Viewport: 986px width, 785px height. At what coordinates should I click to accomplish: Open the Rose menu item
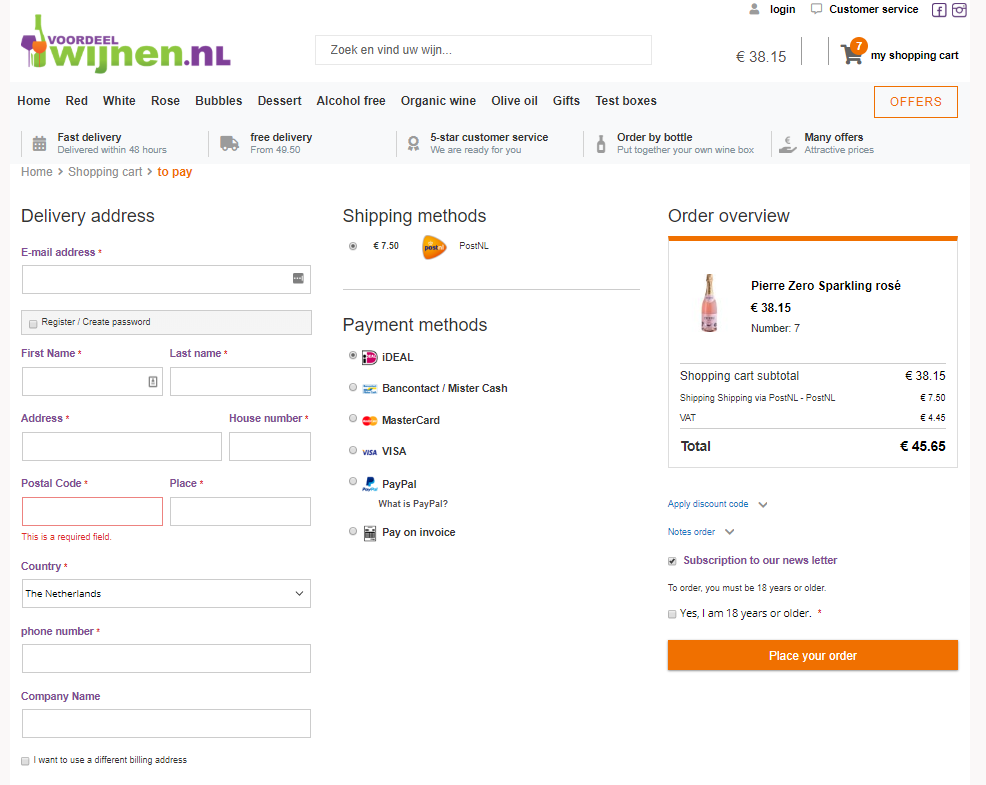165,101
